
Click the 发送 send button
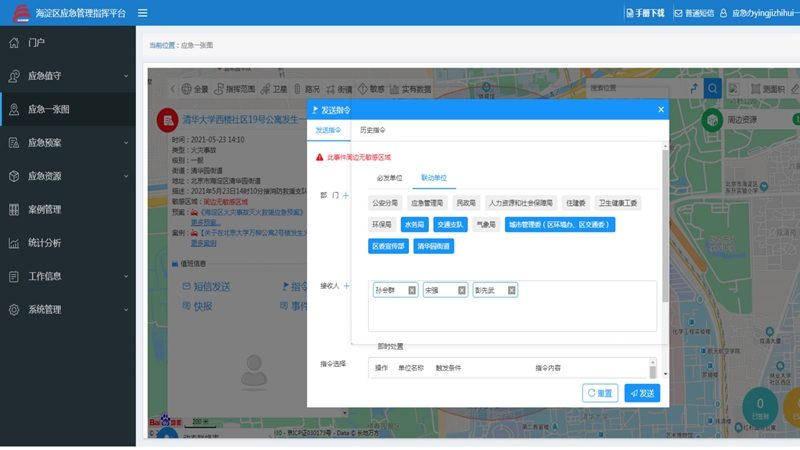(642, 393)
